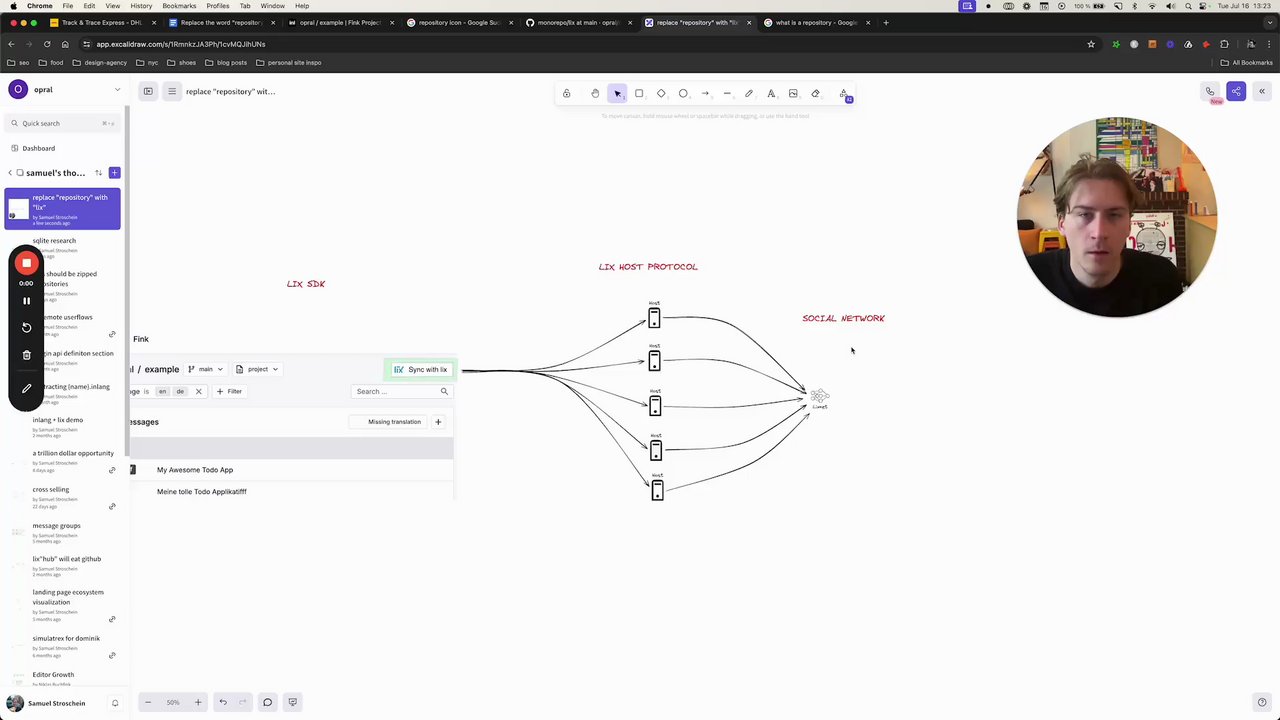Select the Eraser tool
1280x720 pixels.
[815, 94]
